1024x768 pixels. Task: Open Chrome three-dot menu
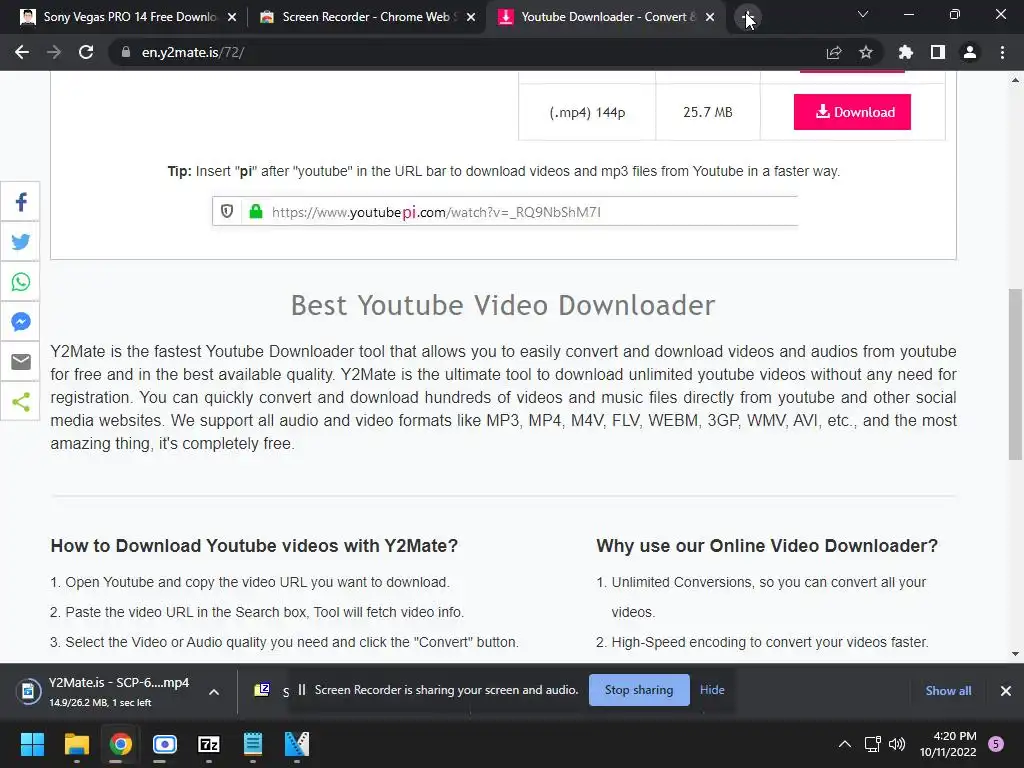(x=1002, y=52)
